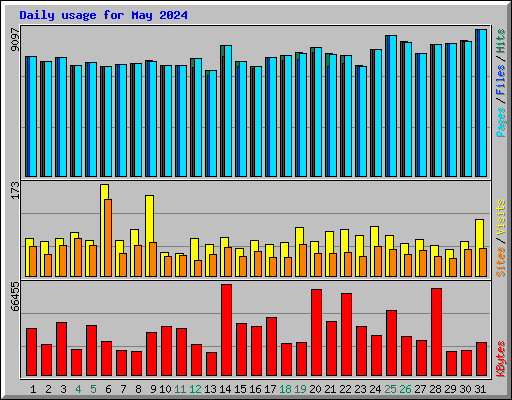The height and width of the screenshot is (400, 512).
Task: Click the x-axis label for day 4
Action: [78, 389]
